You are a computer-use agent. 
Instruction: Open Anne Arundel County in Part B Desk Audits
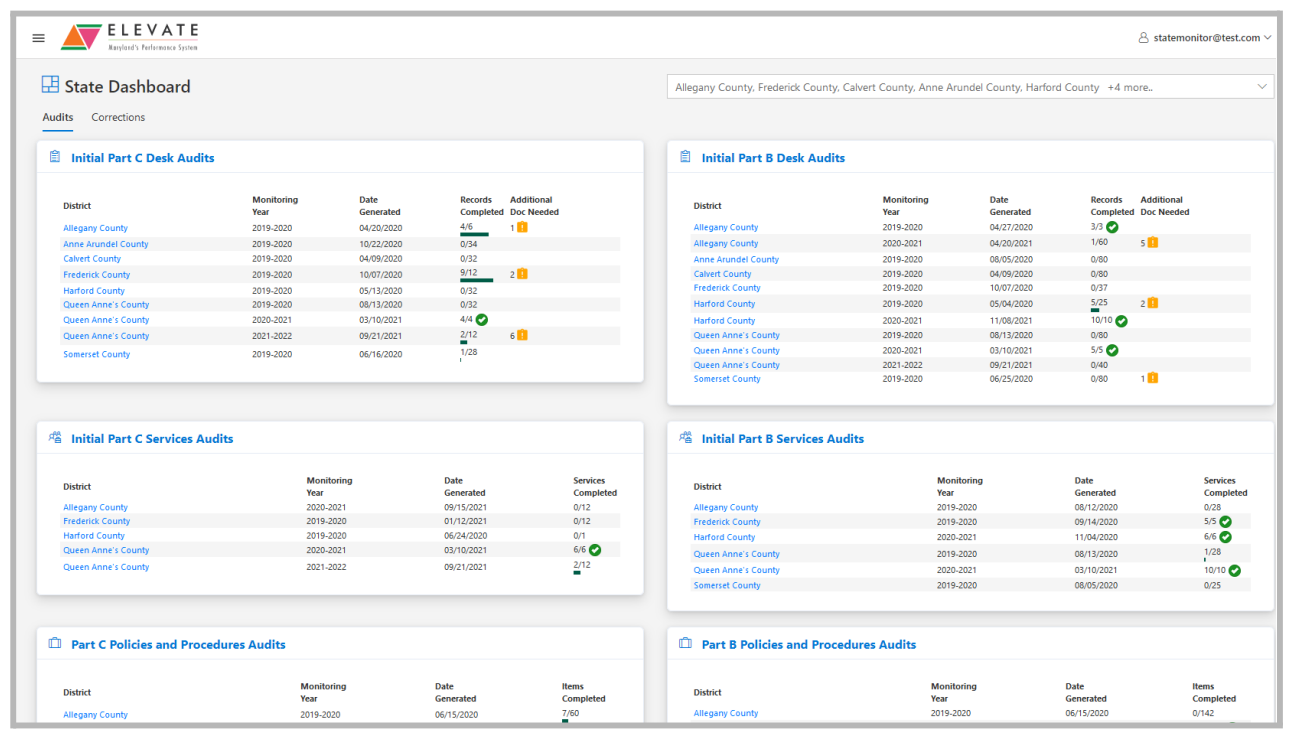[736, 260]
